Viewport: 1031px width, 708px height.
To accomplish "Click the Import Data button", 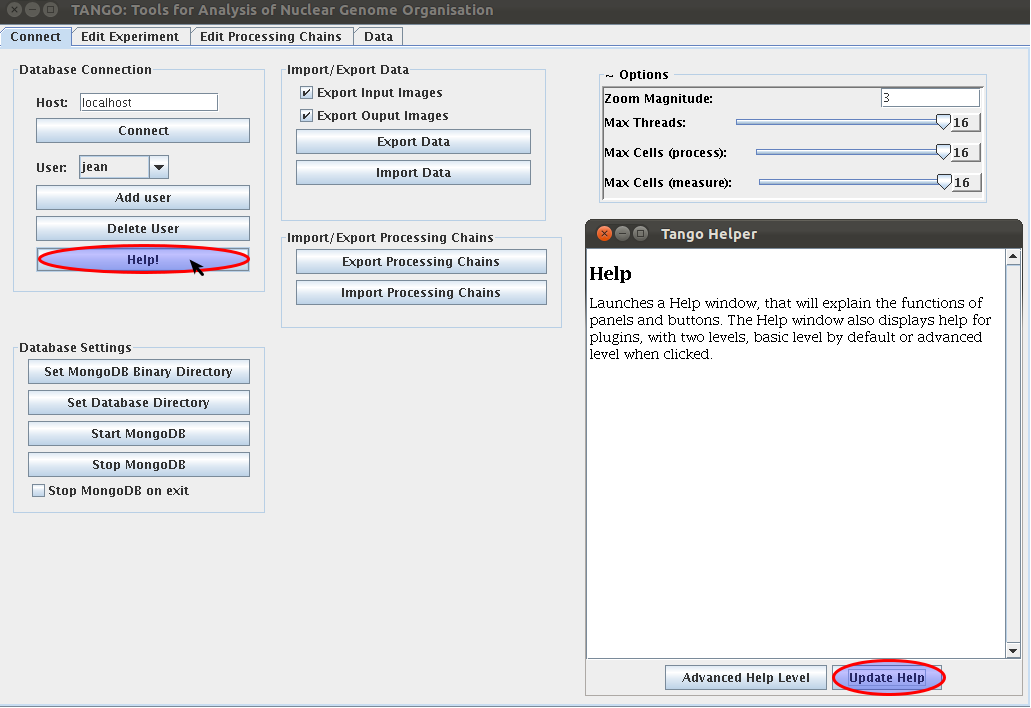I will coord(413,173).
